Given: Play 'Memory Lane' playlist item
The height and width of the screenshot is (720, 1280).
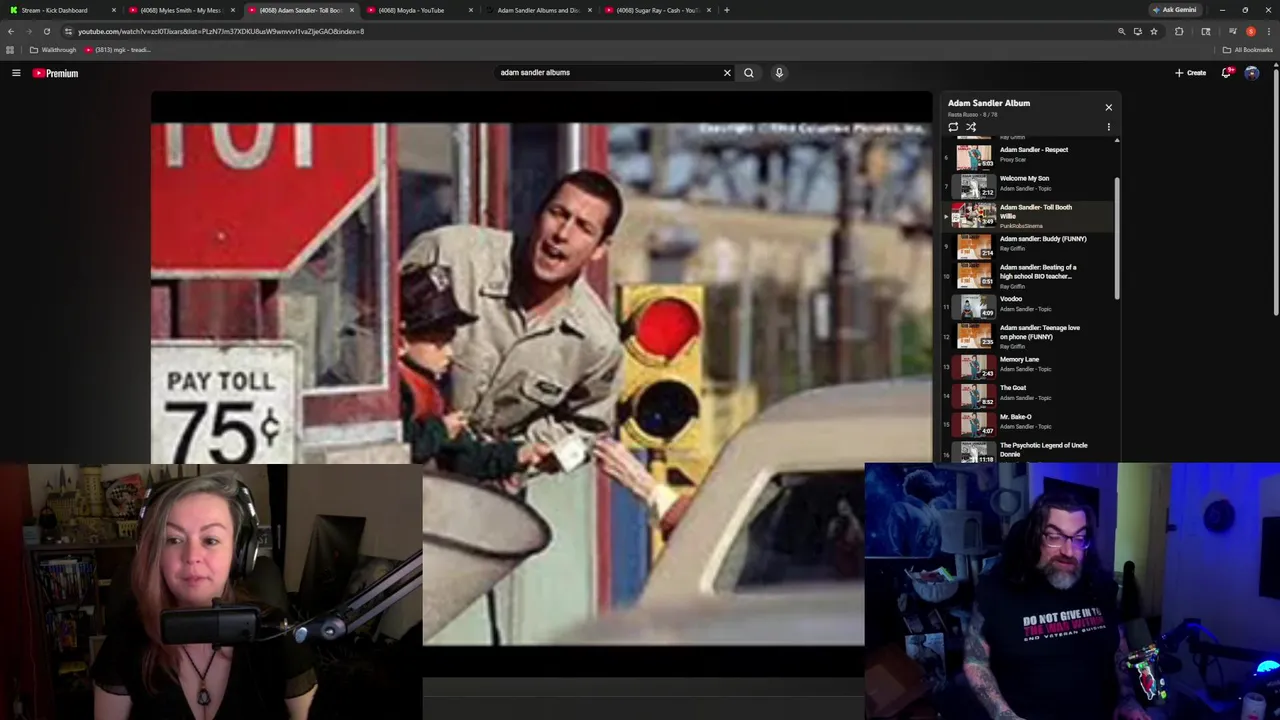Looking at the screenshot, I should click(x=1019, y=360).
